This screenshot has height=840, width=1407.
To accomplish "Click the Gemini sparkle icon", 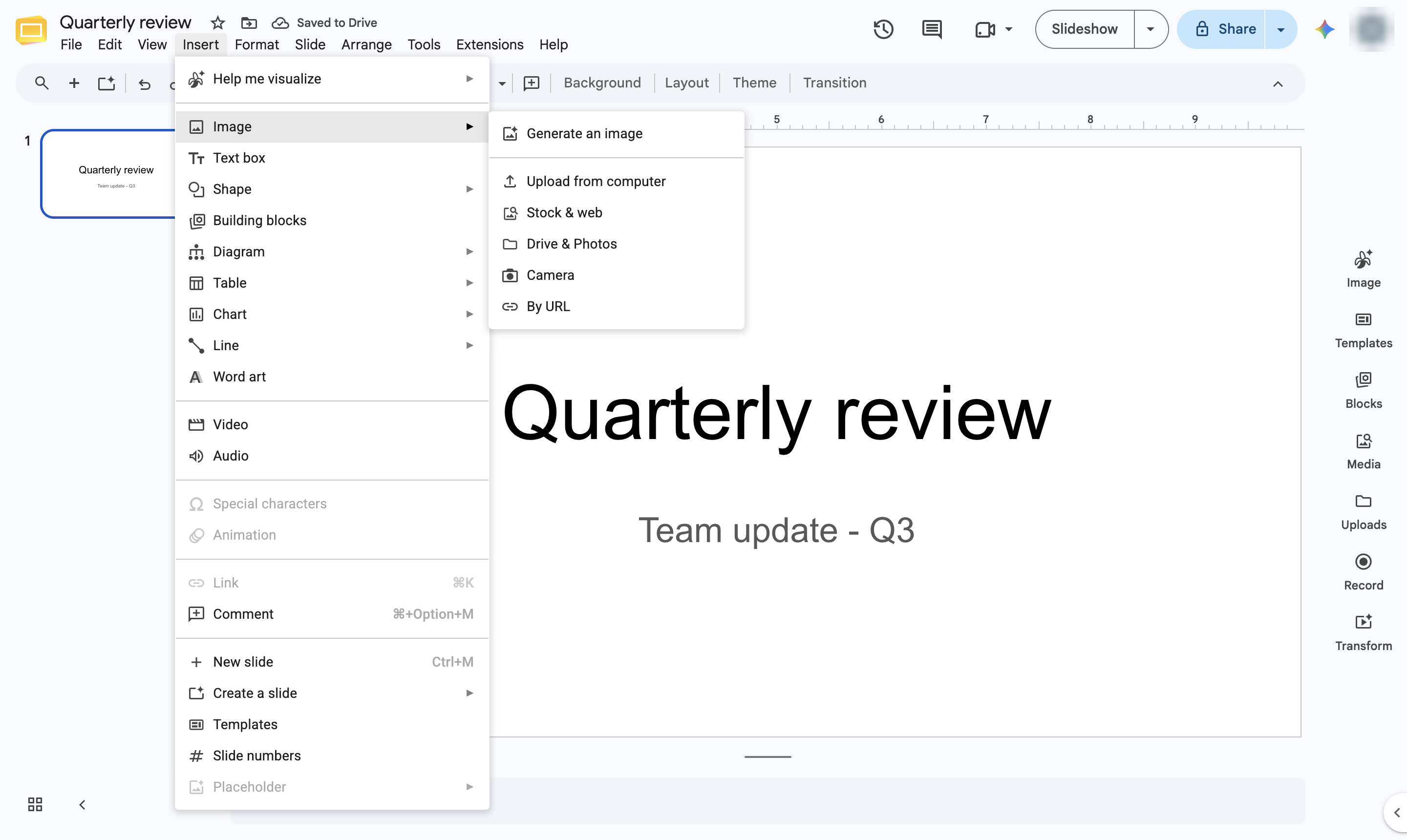I will 1325,29.
